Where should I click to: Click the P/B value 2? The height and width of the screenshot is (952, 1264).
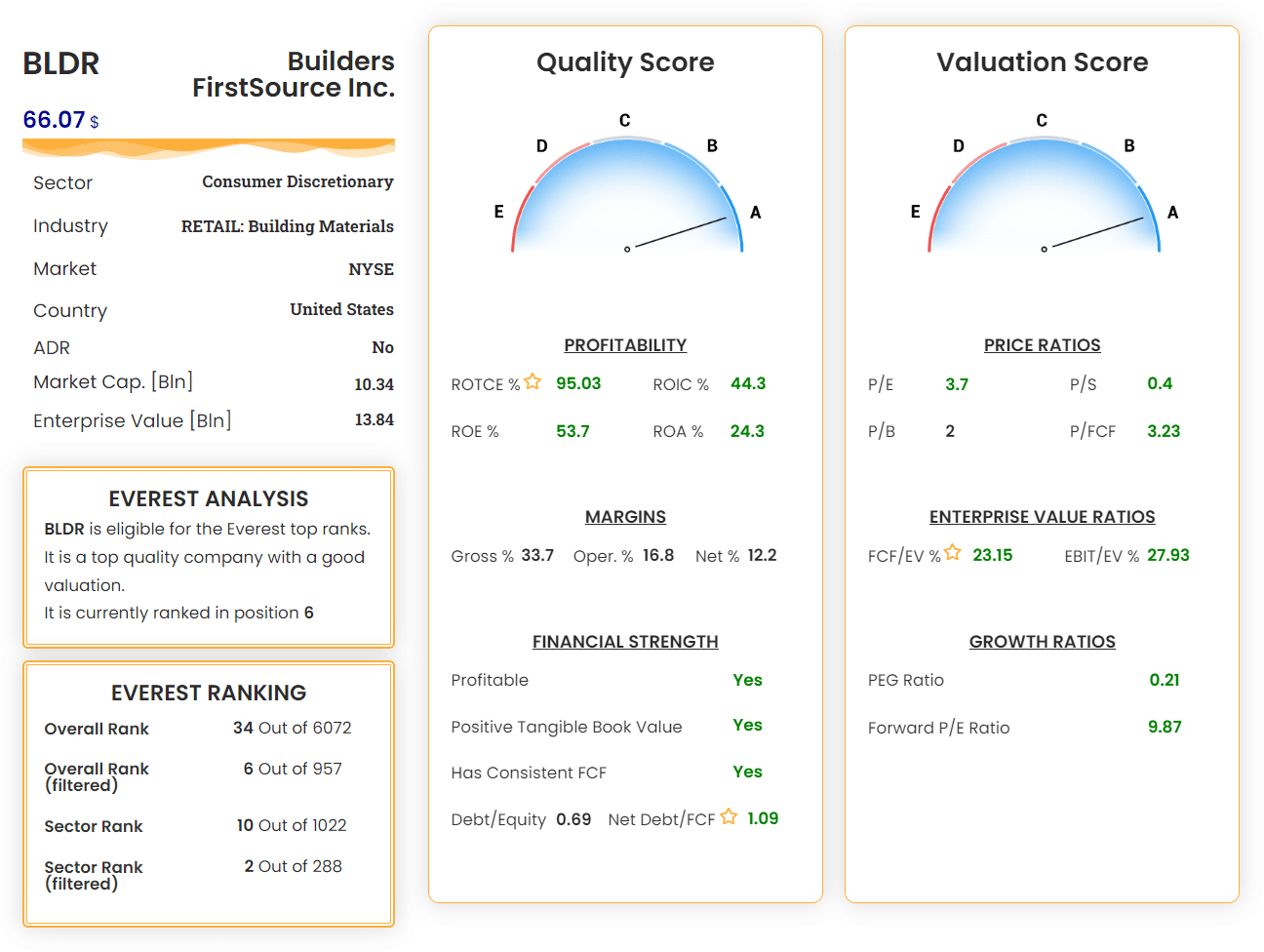point(950,431)
